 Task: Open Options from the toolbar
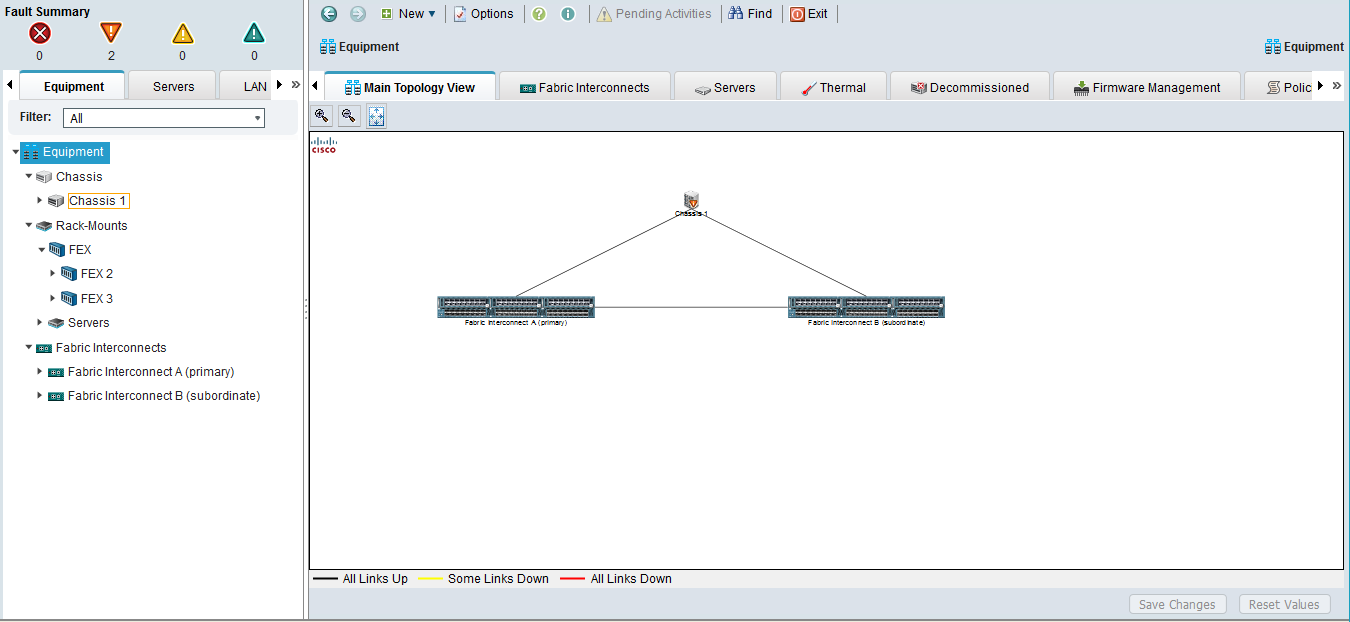click(x=483, y=14)
